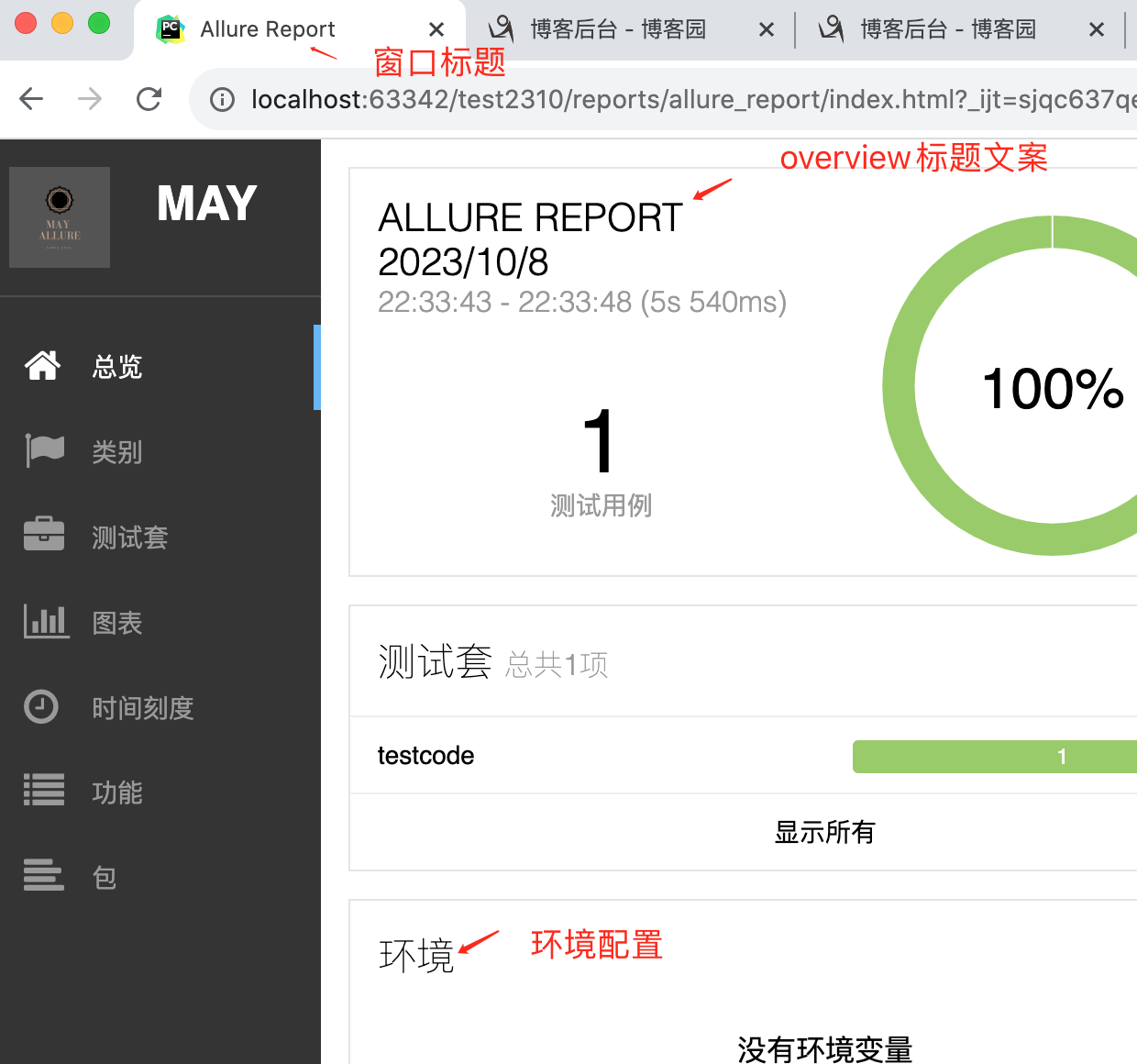Select the 时间刻度 (Timeline) clock icon

pyautogui.click(x=41, y=706)
